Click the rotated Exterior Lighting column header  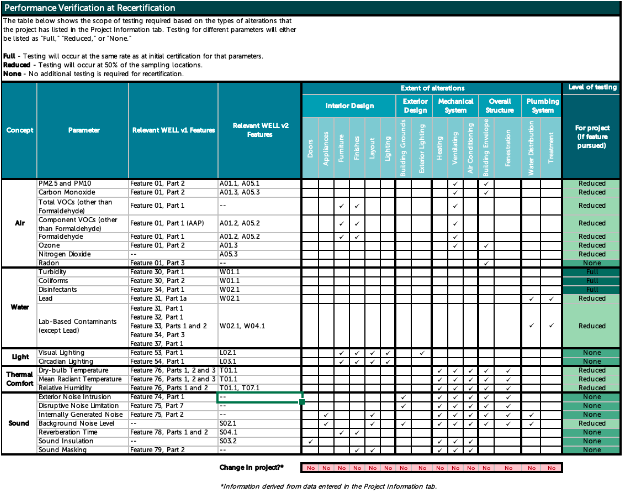pyautogui.click(x=422, y=148)
